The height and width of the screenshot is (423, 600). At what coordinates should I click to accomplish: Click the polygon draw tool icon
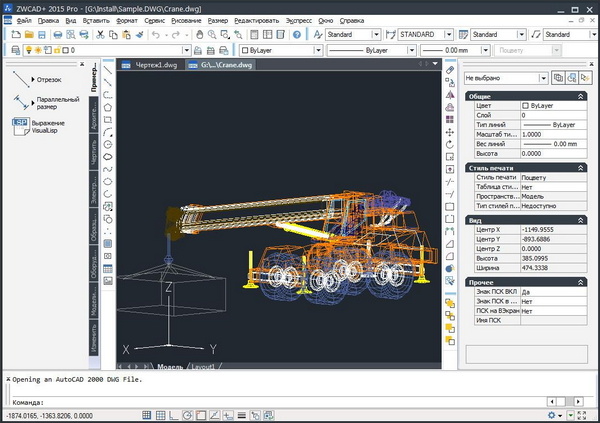pyautogui.click(x=107, y=106)
